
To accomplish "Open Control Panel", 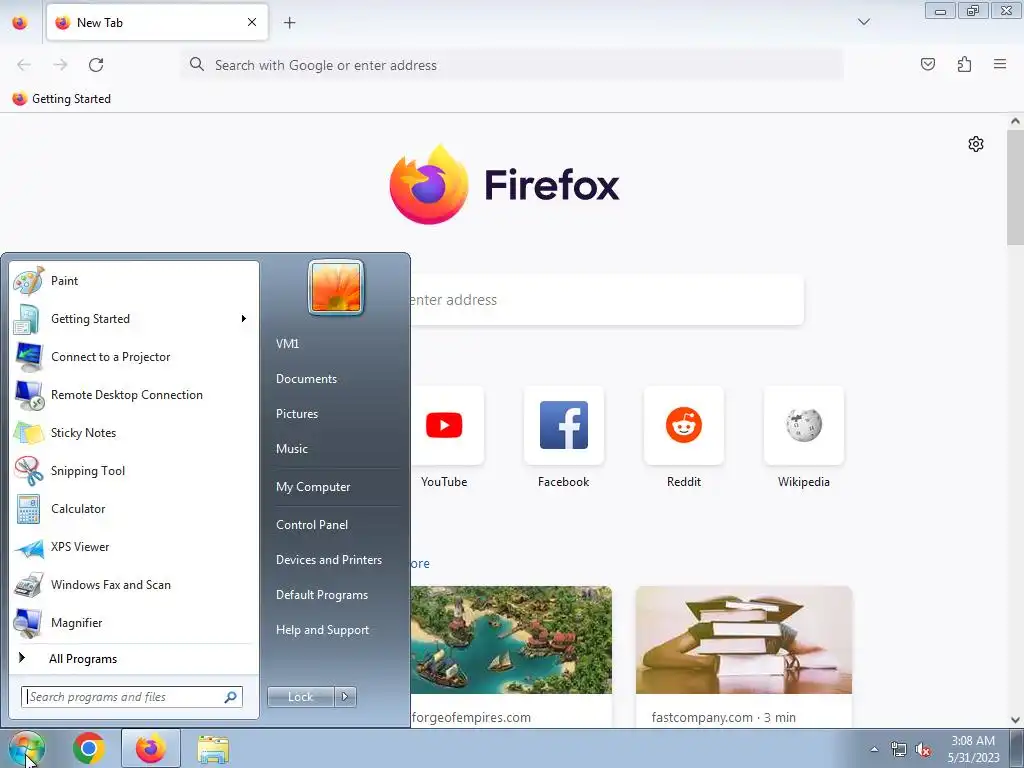I will (x=312, y=525).
